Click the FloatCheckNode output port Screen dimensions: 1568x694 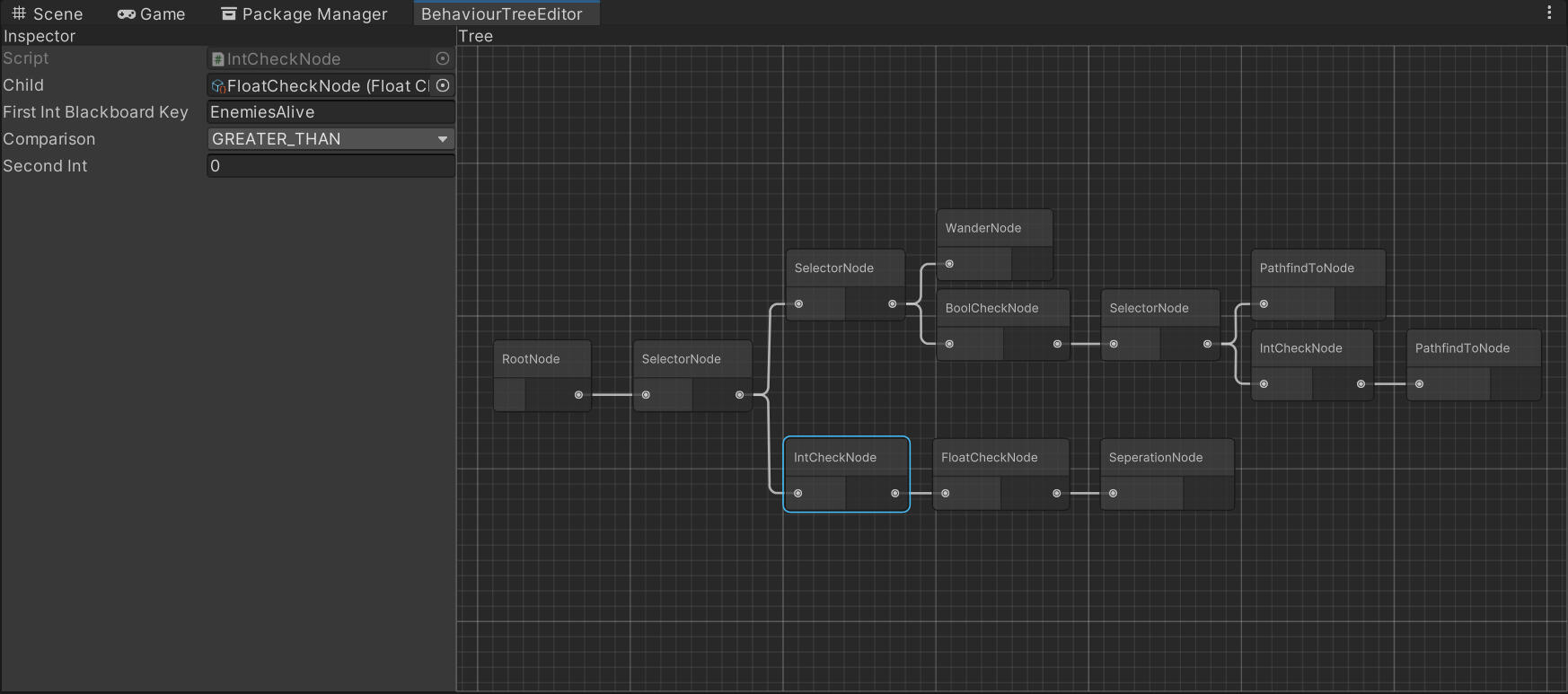click(1056, 493)
